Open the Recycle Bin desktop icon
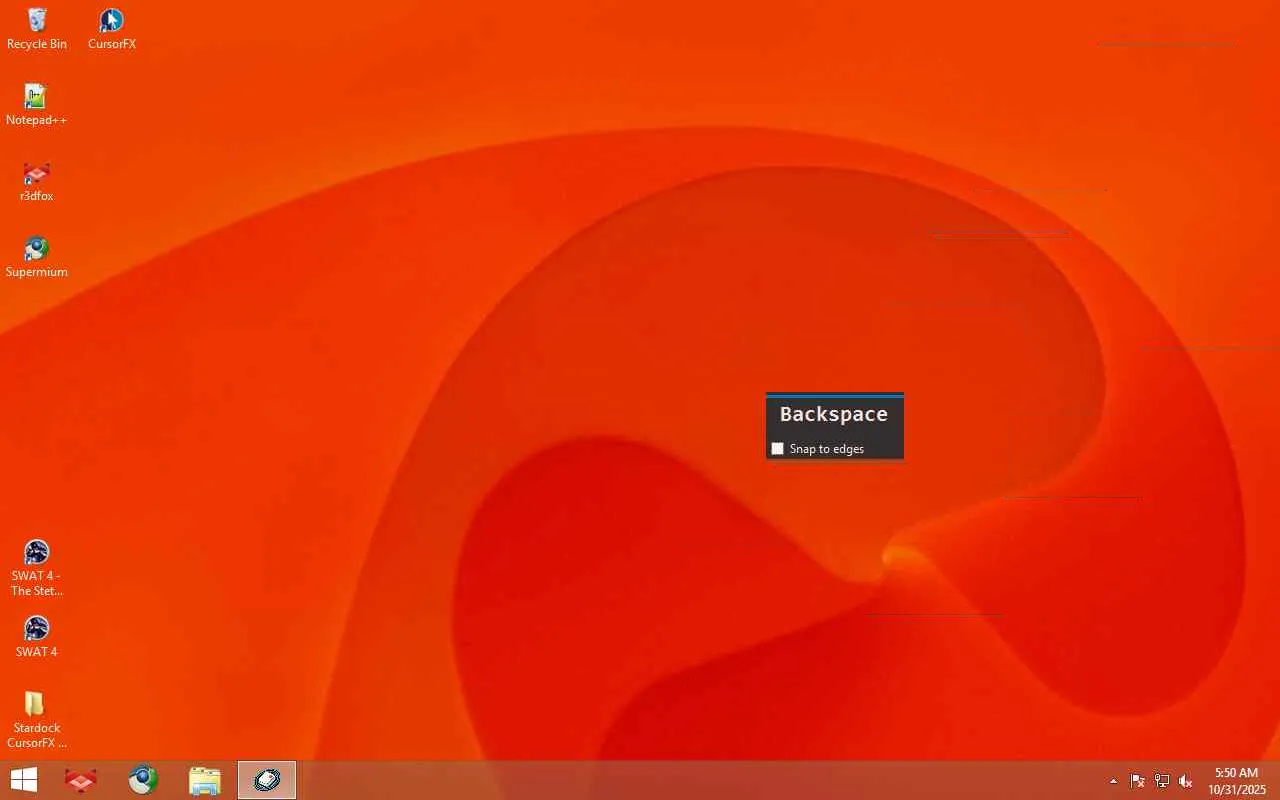 (36, 29)
